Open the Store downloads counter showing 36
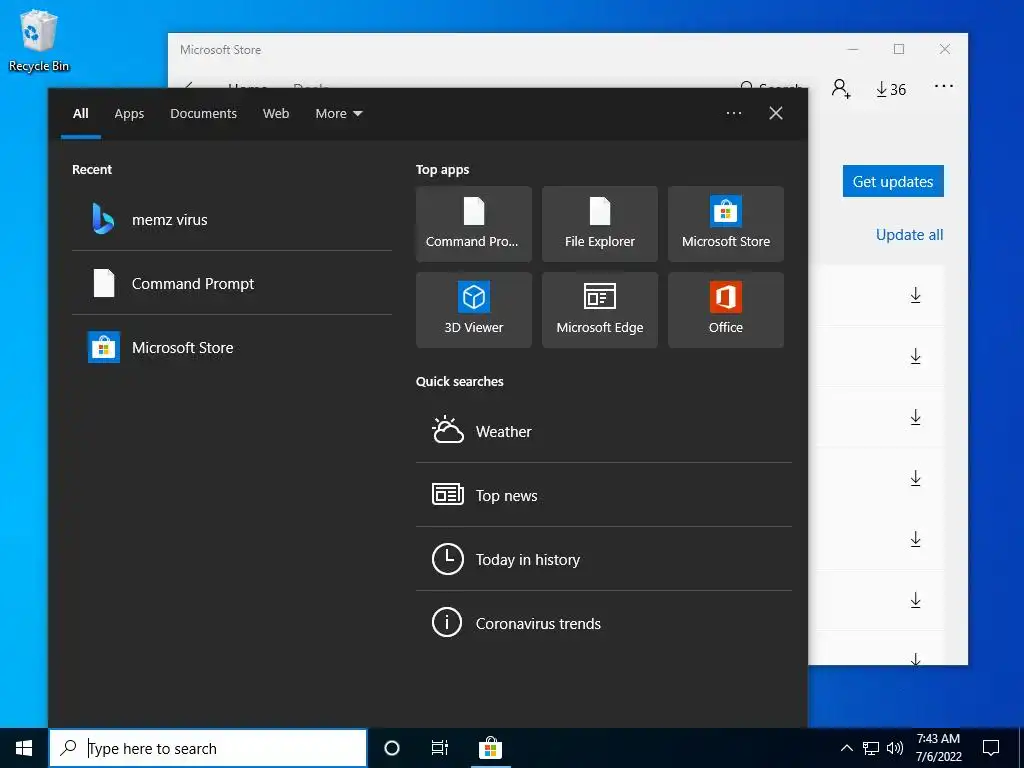 click(x=891, y=89)
